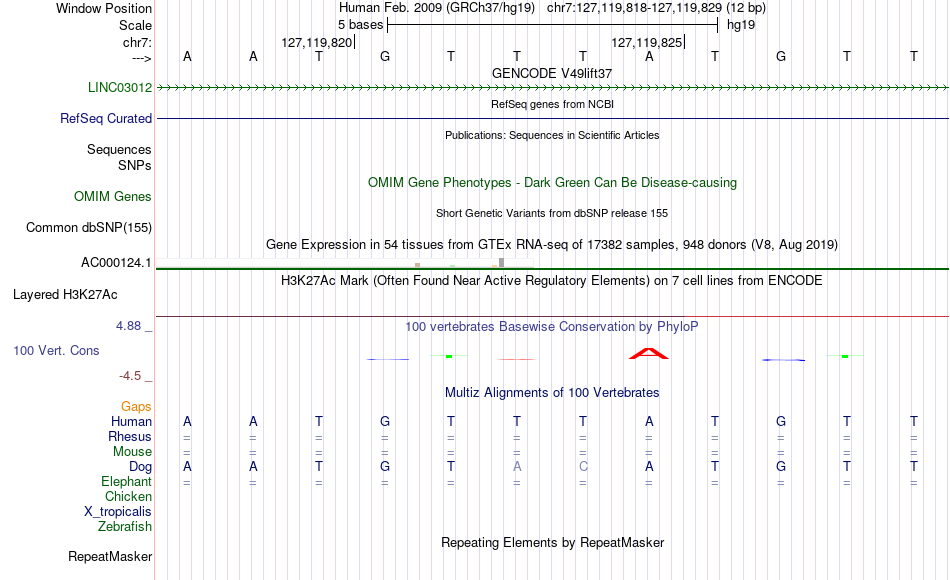The width and height of the screenshot is (950, 580).
Task: Click the '--->' strand direction arrow label
Action: (142, 58)
